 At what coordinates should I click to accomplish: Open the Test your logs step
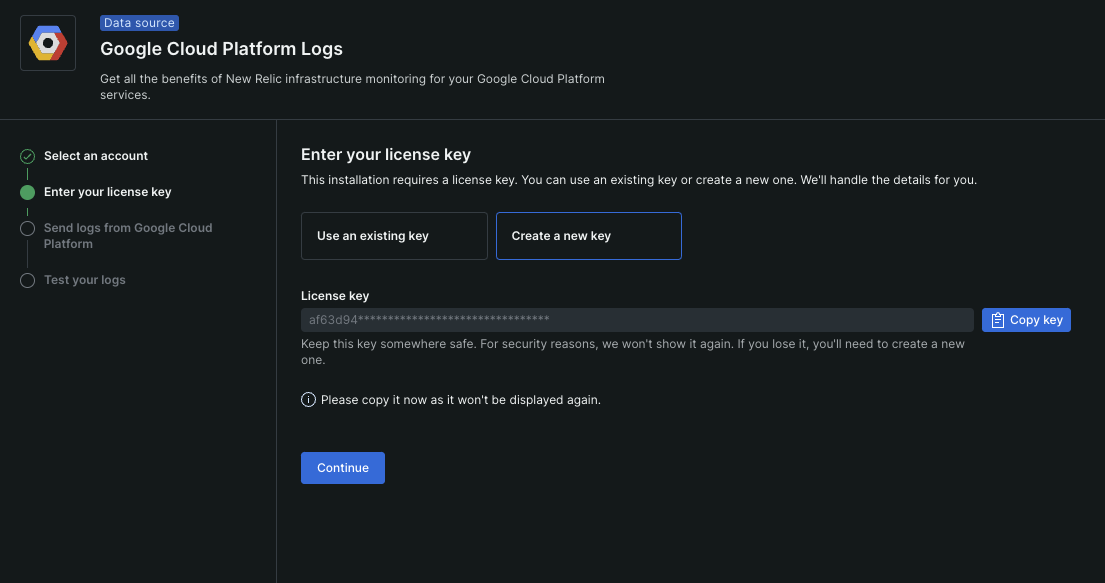[x=85, y=280]
